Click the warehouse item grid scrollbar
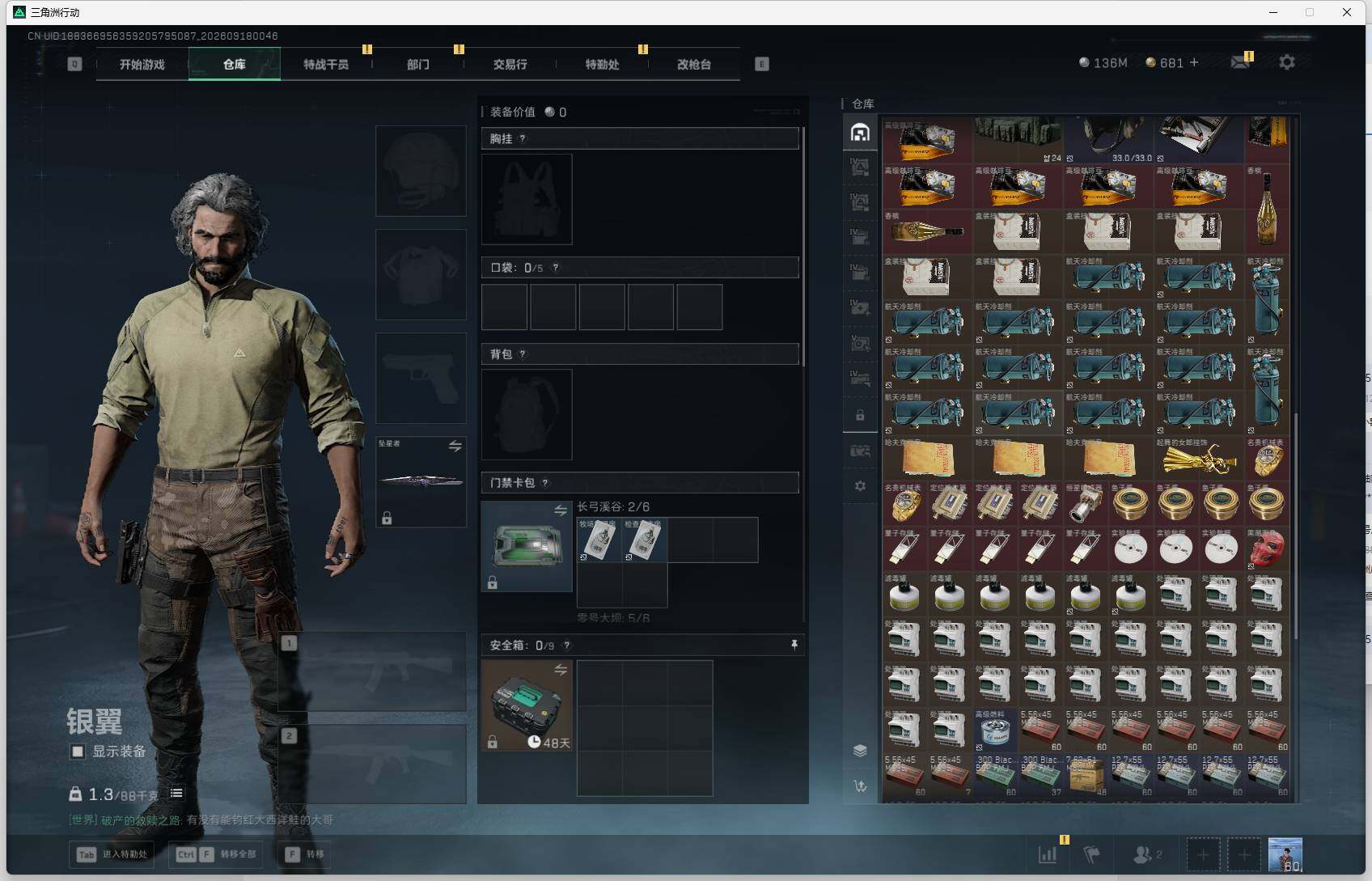This screenshot has height=881, width=1372. point(1295,526)
